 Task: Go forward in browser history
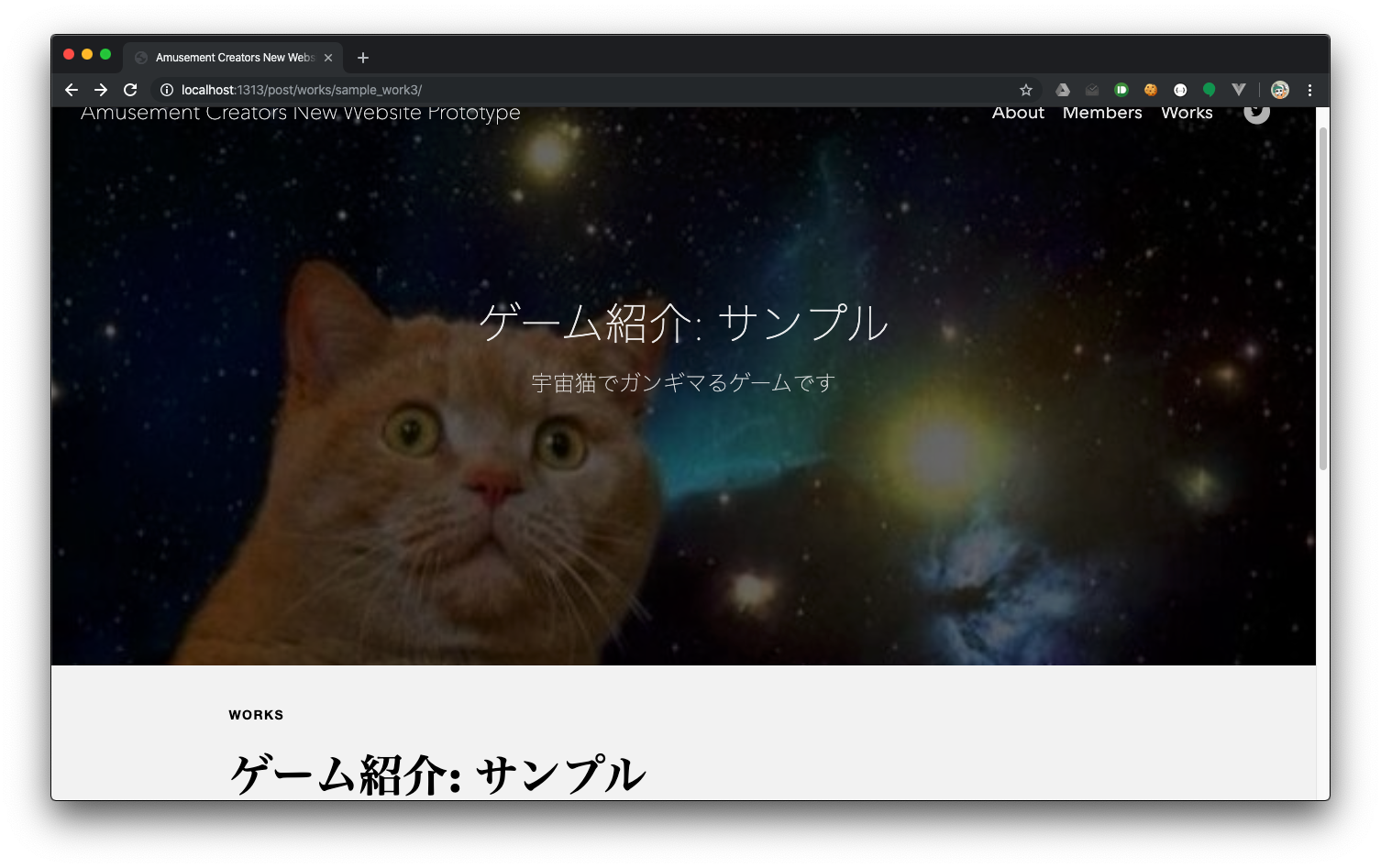coord(101,90)
